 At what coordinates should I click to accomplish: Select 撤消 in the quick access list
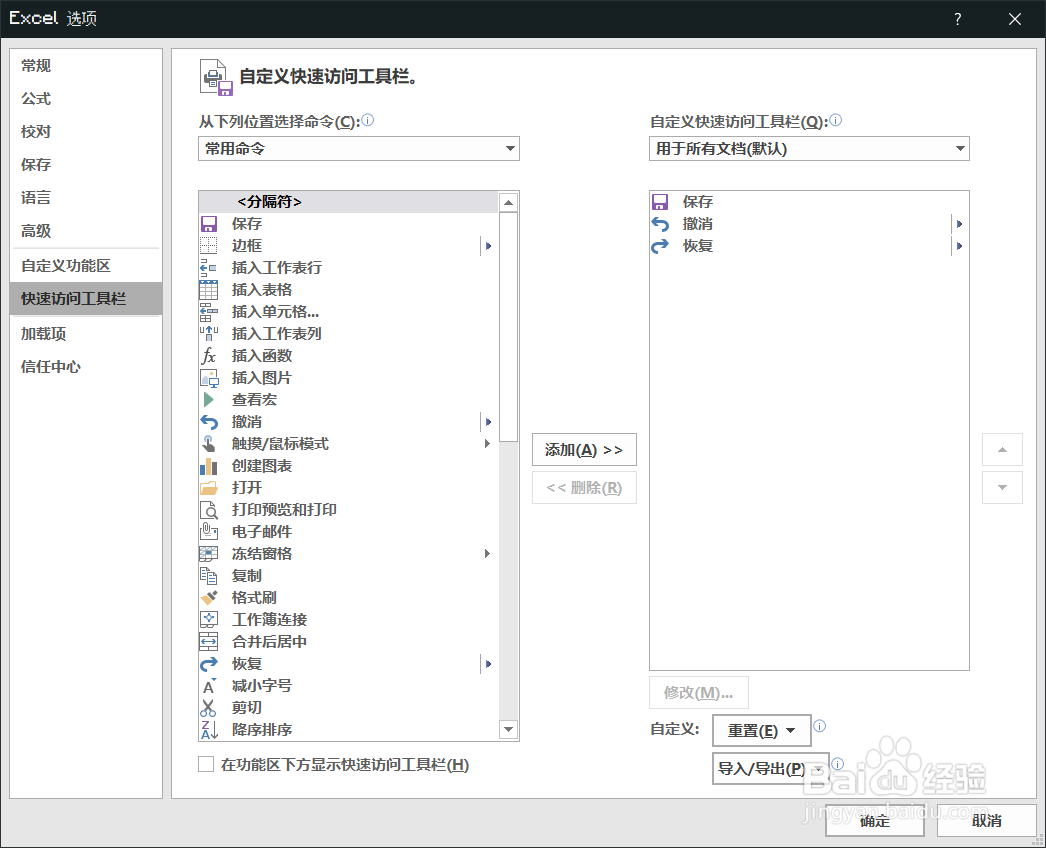(x=697, y=223)
